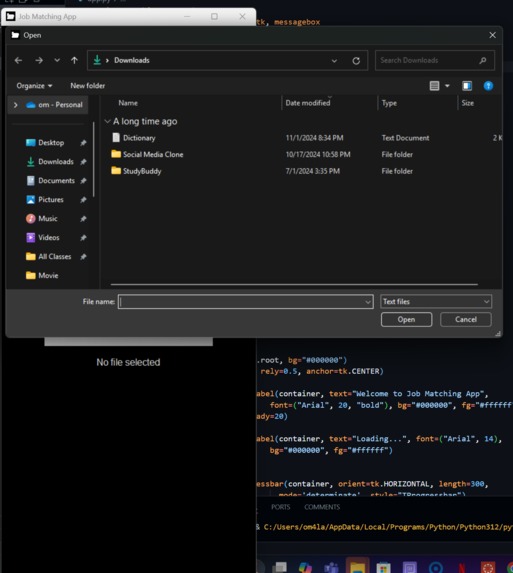Cancel the Open dialog
Viewport: 513px width, 573px height.
click(466, 319)
